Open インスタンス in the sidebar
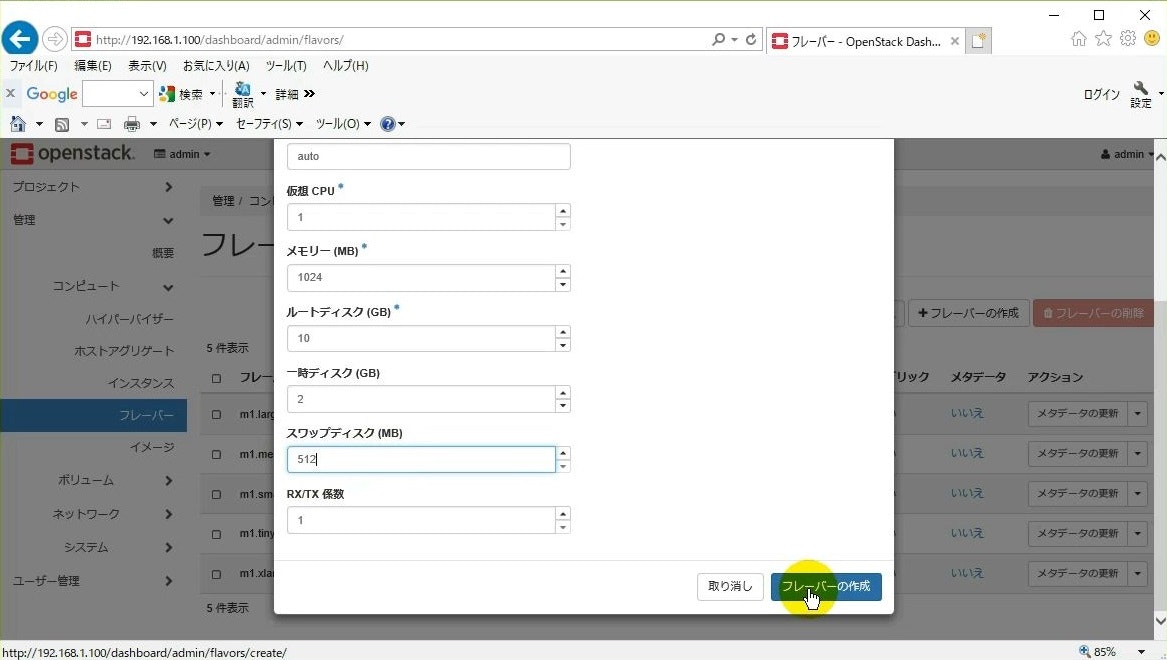1167x660 pixels. click(x=141, y=383)
